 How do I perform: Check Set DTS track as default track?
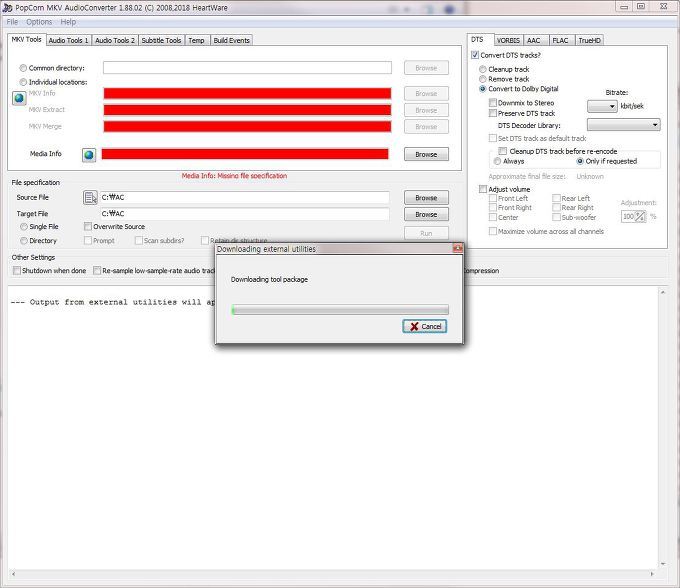pyautogui.click(x=493, y=138)
